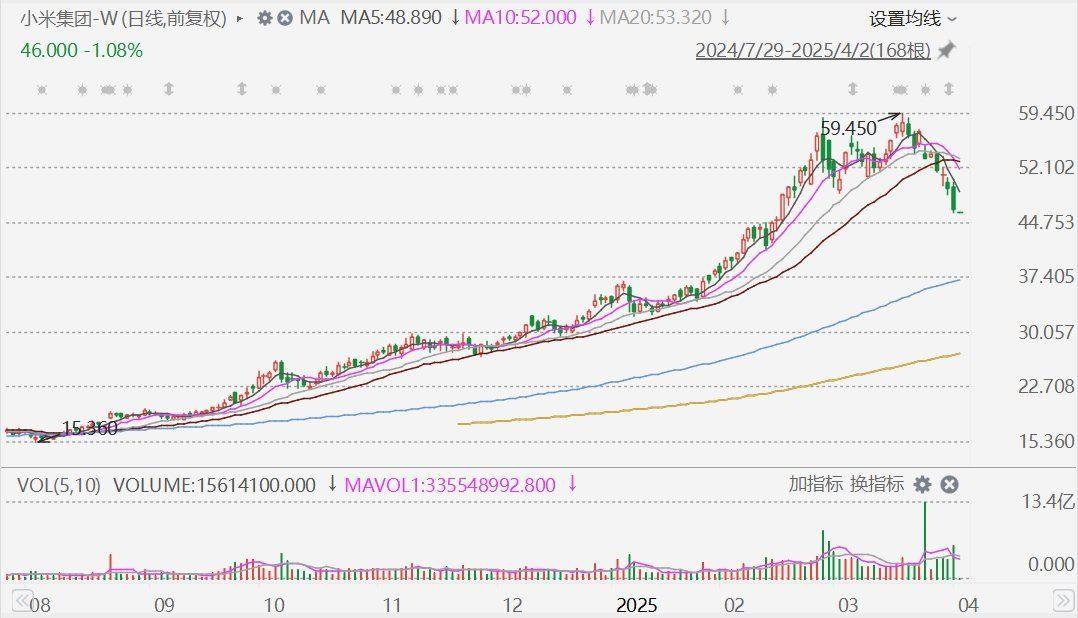Select the MAVOL1 volume average label
Viewport: 1078px width, 618px height.
450,485
